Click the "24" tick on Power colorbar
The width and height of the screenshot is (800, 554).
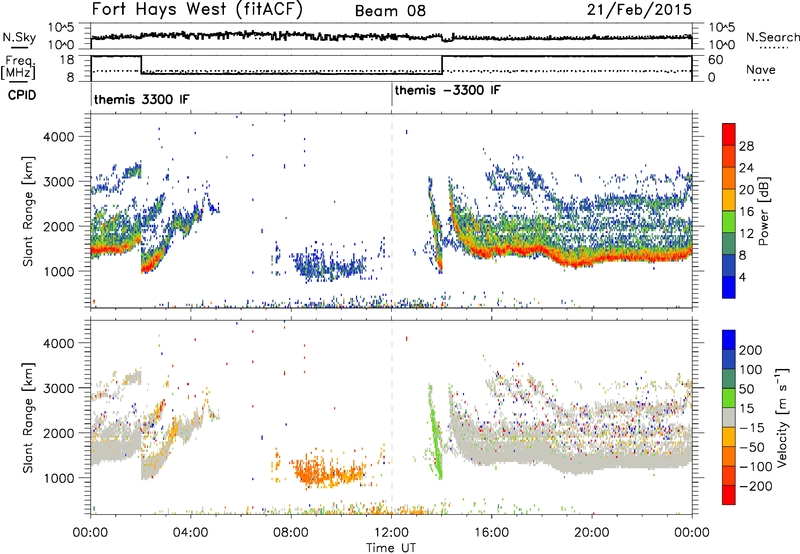(x=746, y=168)
